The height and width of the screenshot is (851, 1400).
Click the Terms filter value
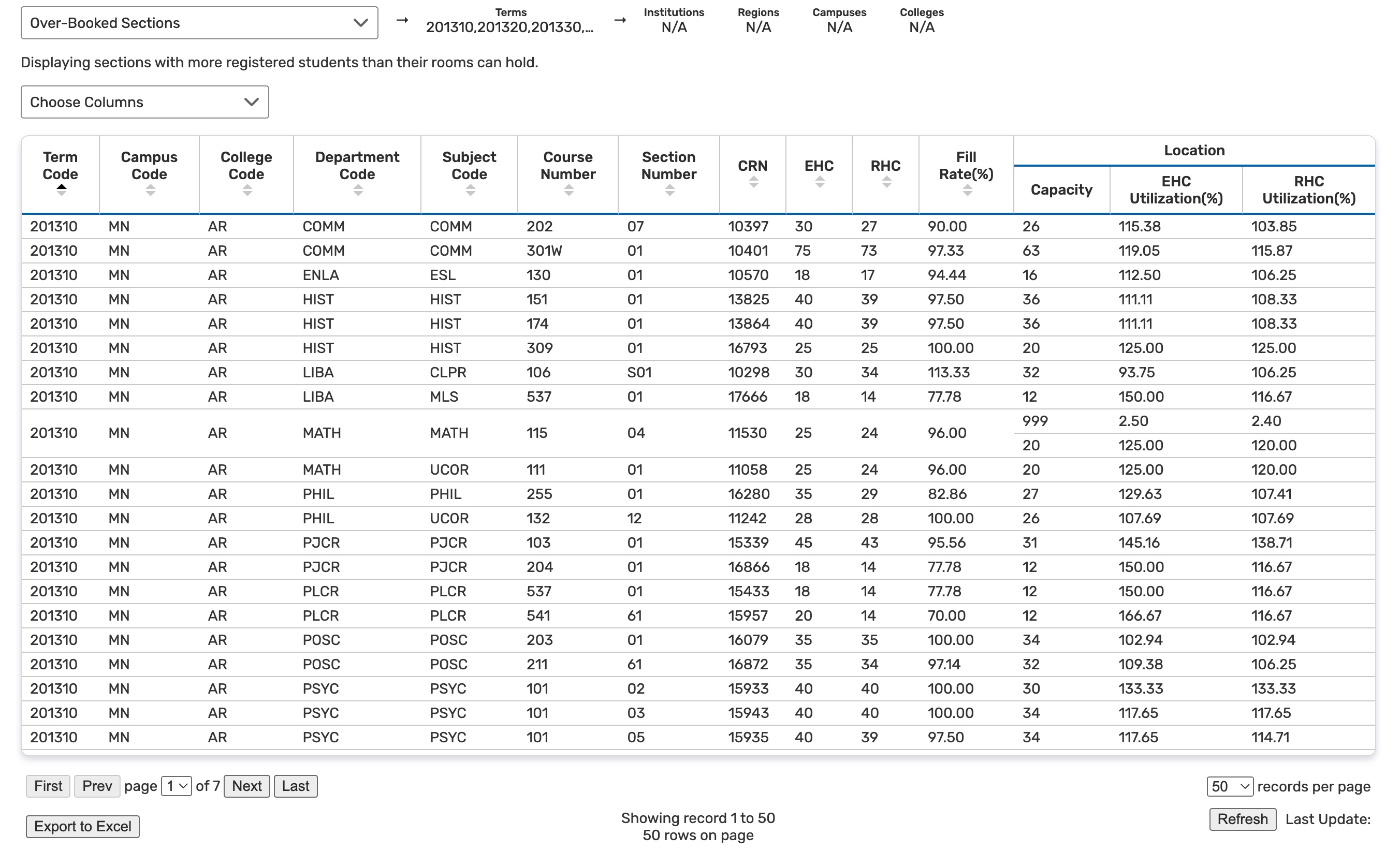coord(509,27)
